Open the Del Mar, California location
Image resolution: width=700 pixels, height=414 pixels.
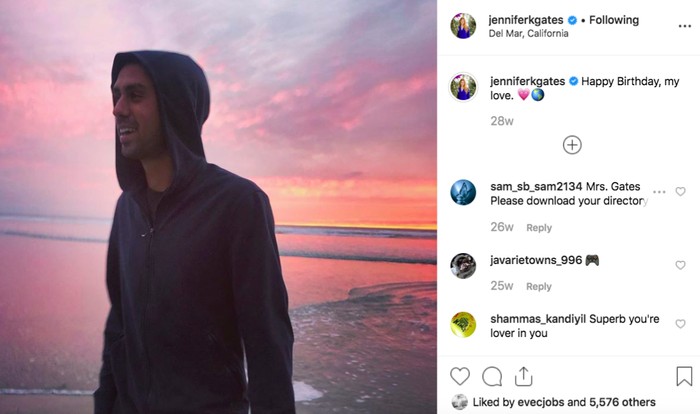pos(528,34)
